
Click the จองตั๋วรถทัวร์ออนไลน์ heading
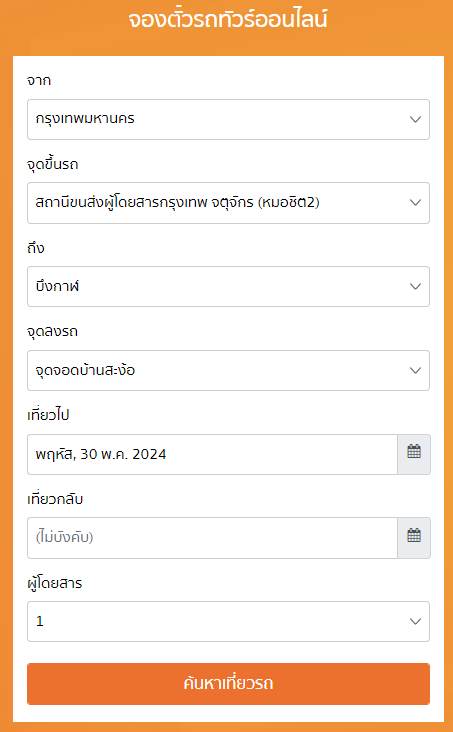click(228, 20)
